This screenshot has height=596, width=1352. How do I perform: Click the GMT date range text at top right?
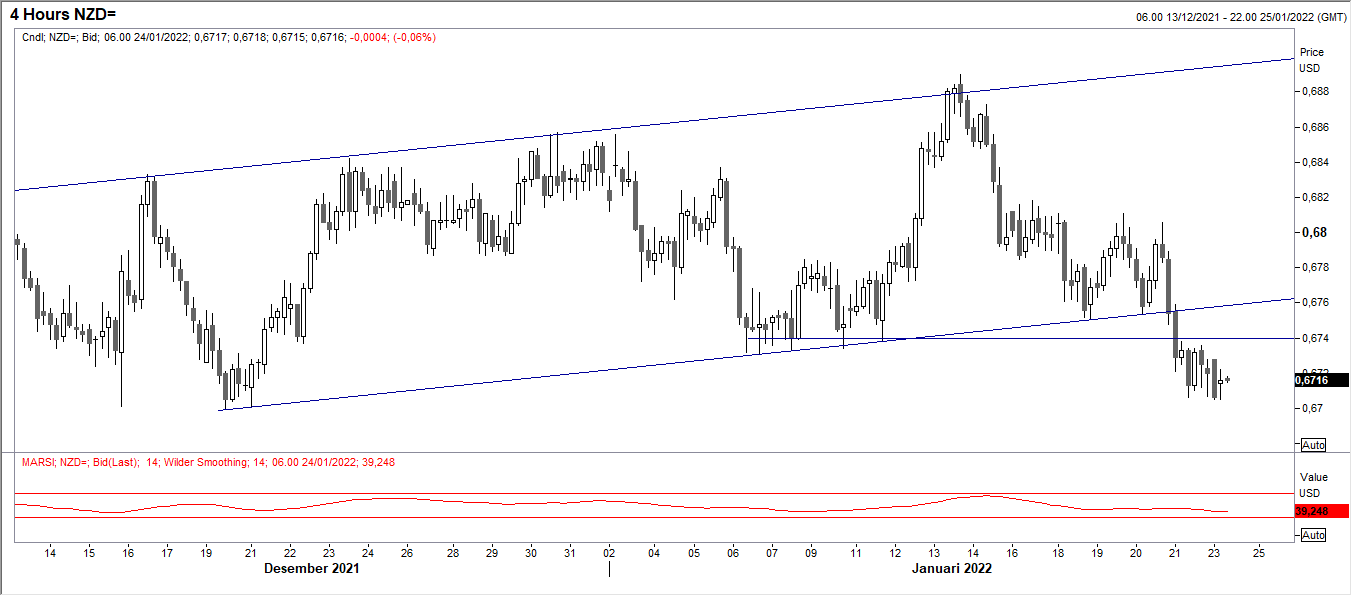click(1240, 17)
